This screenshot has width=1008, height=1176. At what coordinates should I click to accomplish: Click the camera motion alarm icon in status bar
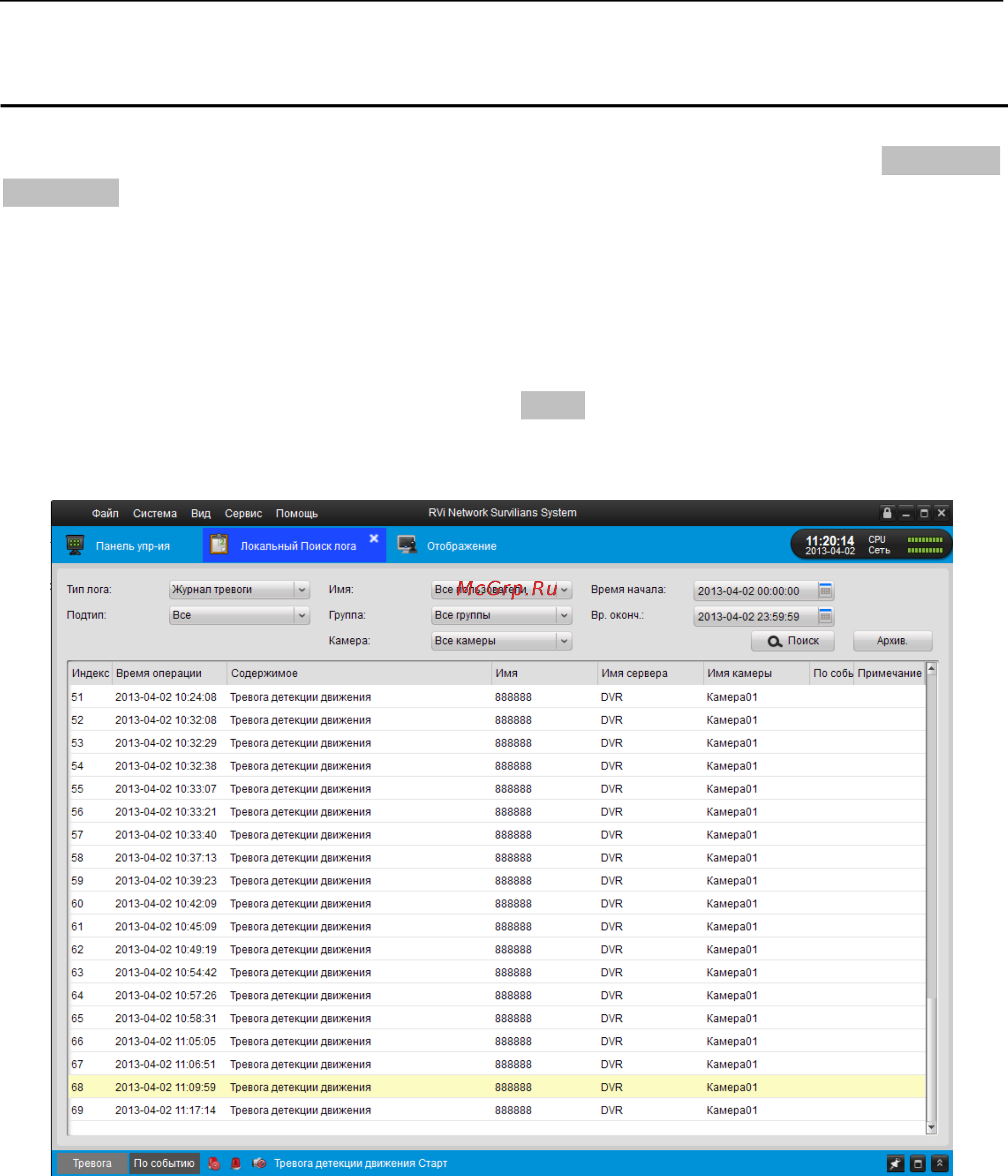(x=259, y=1163)
